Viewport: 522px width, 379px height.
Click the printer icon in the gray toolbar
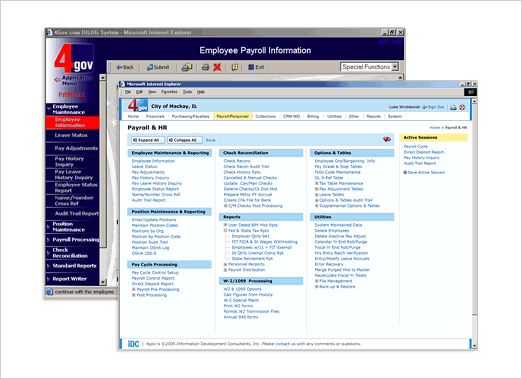205,67
